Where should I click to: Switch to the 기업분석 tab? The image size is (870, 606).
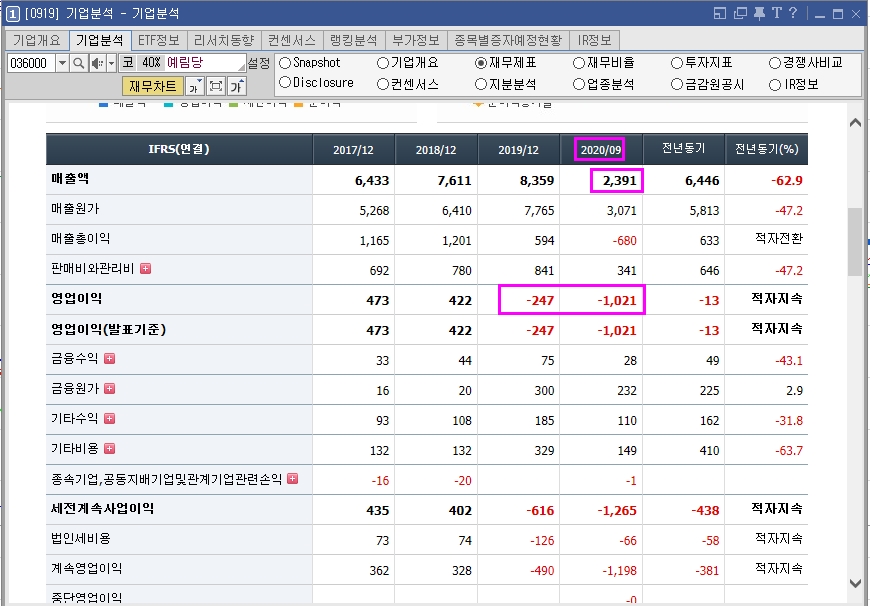coord(100,41)
